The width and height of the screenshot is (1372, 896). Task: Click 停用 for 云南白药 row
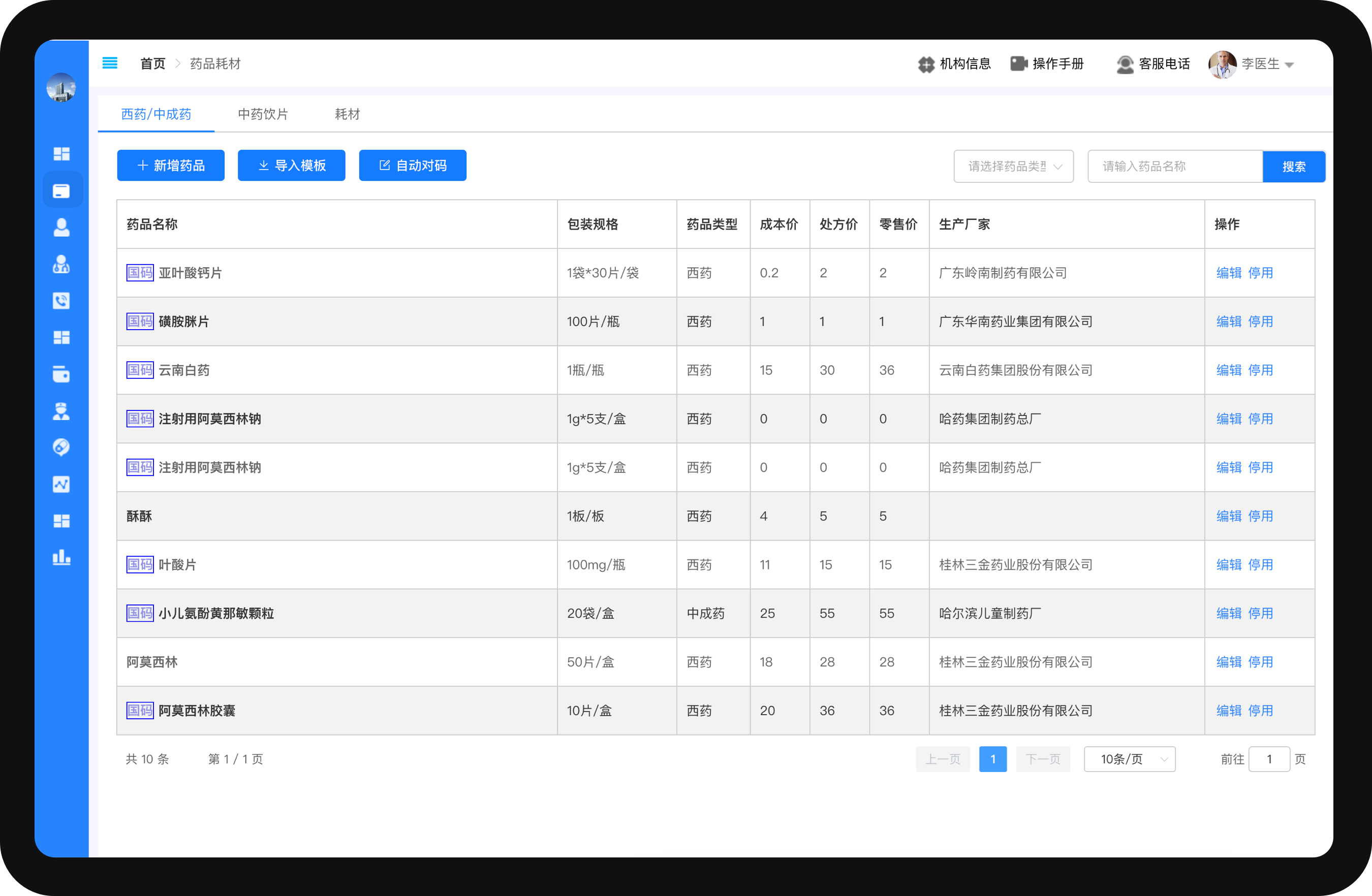(x=1260, y=370)
